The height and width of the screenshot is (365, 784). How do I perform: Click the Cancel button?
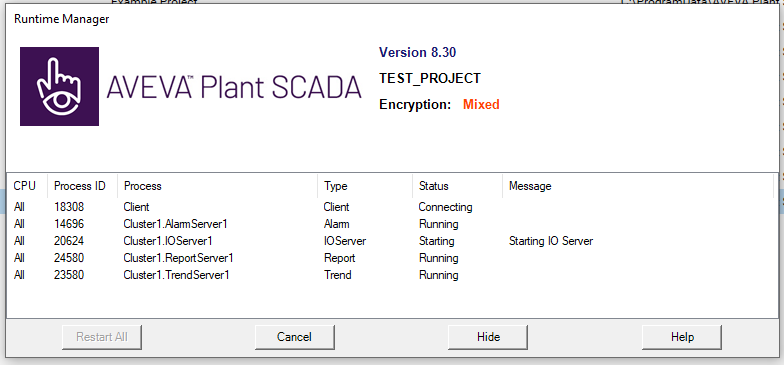294,336
